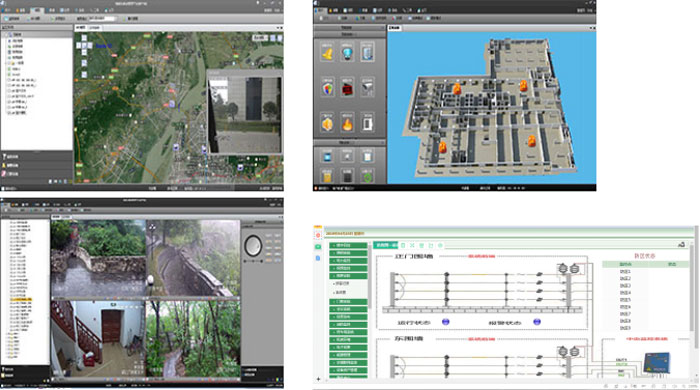Open the stairwell wooden door camera feed

pos(98,339)
